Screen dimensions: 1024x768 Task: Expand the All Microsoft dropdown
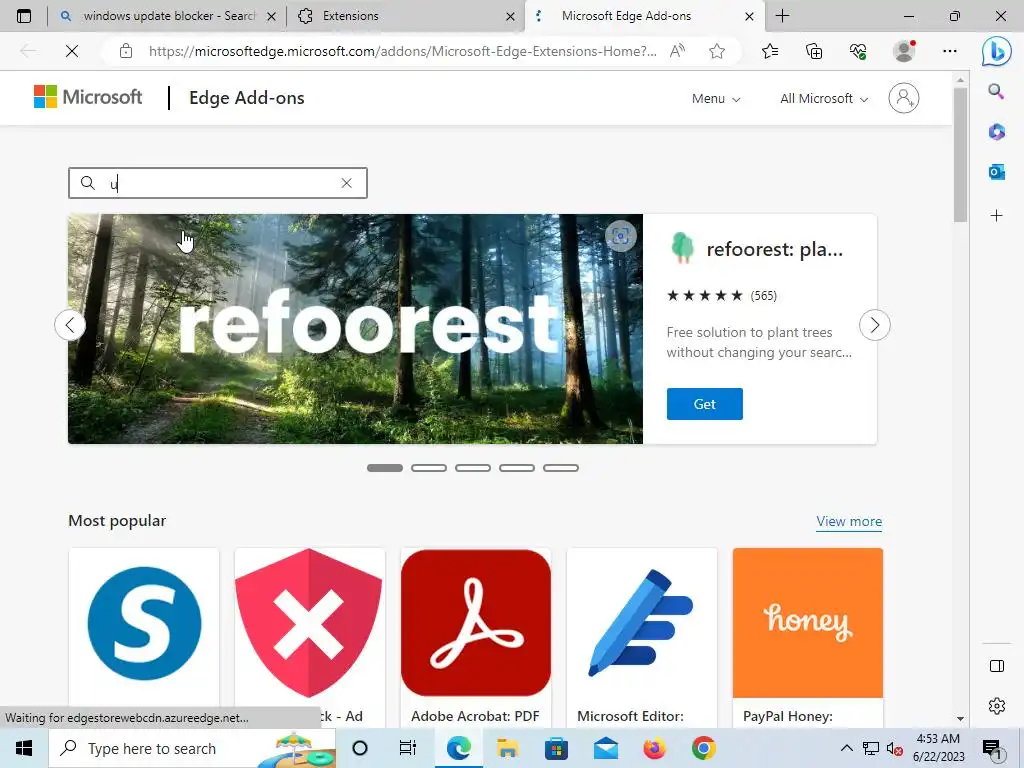click(x=824, y=99)
